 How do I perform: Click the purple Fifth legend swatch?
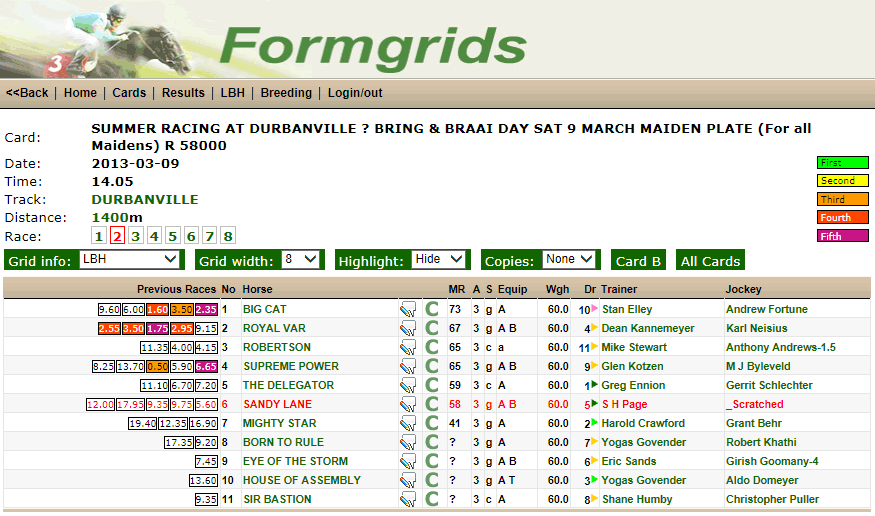843,236
